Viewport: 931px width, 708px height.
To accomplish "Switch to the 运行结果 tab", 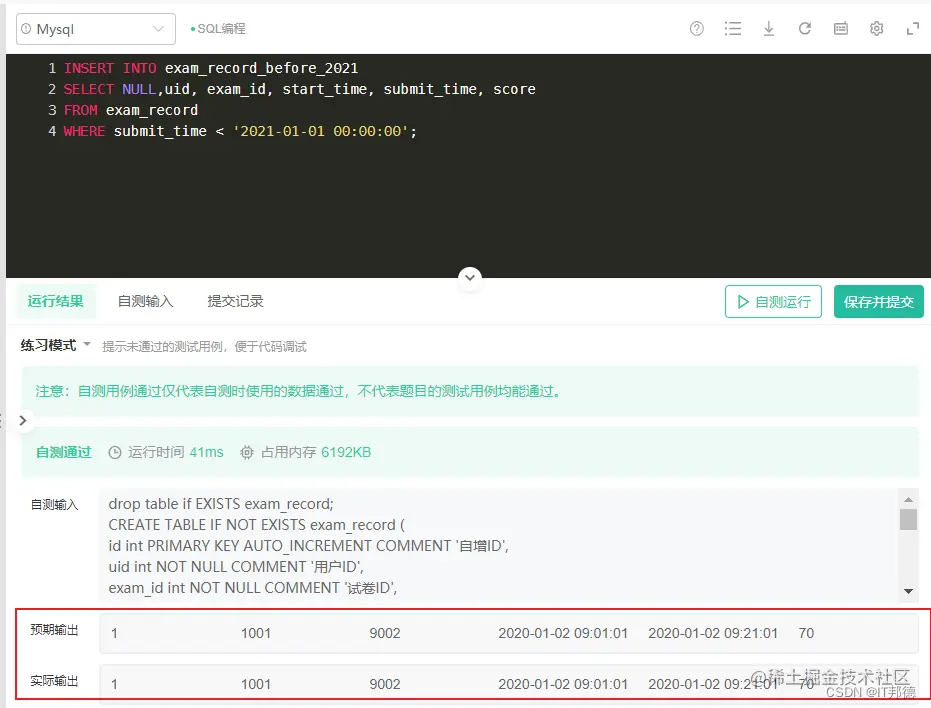I will click(55, 301).
